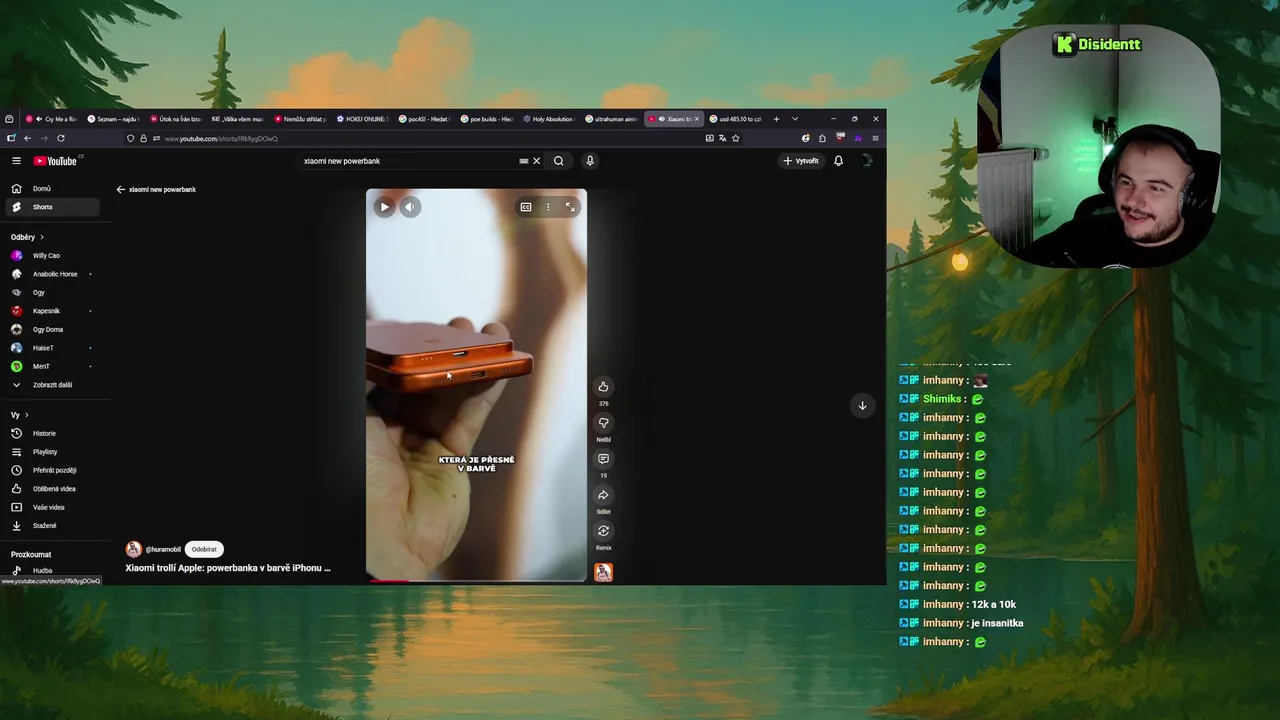Open a new browser tab
This screenshot has height=720, width=1280.
click(x=776, y=119)
